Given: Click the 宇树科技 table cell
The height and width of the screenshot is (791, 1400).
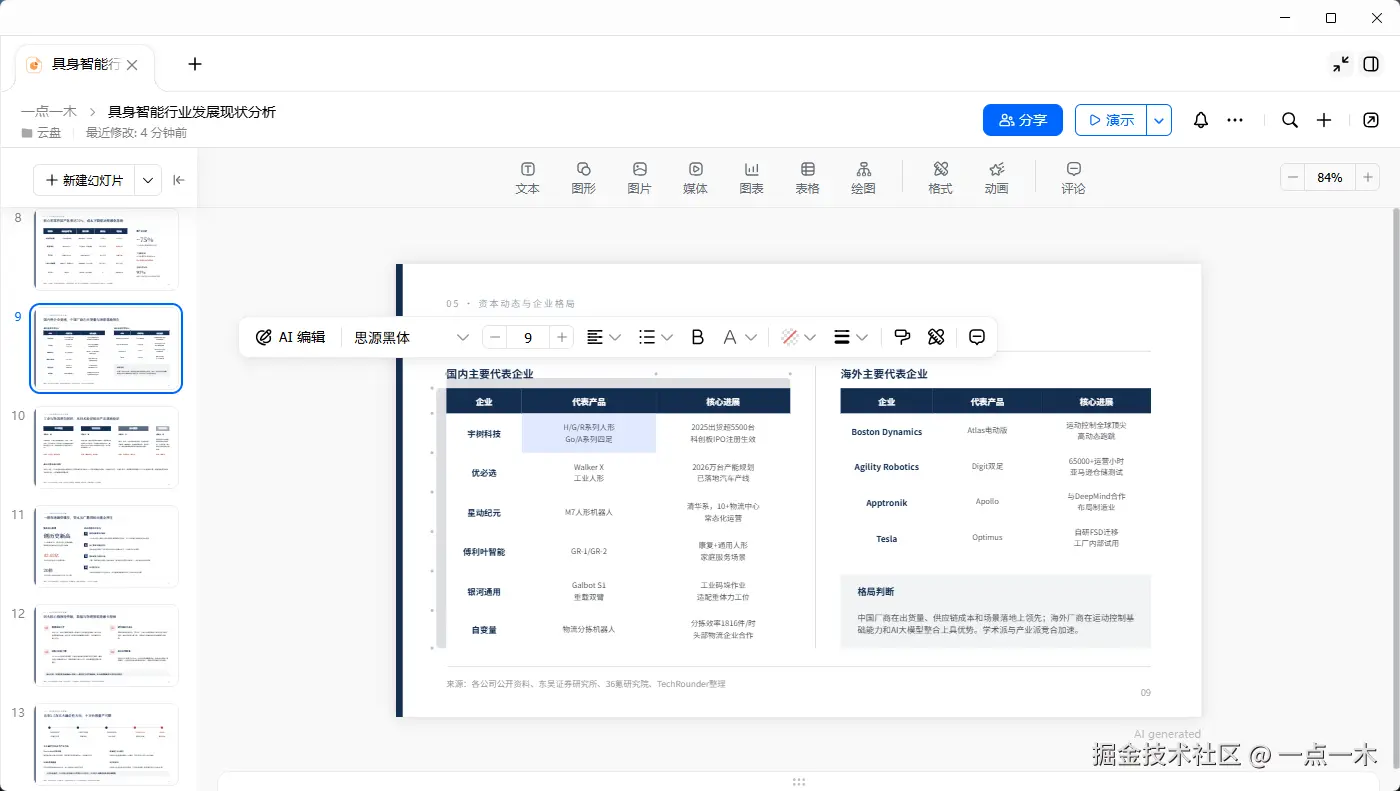Looking at the screenshot, I should click(x=484, y=434).
